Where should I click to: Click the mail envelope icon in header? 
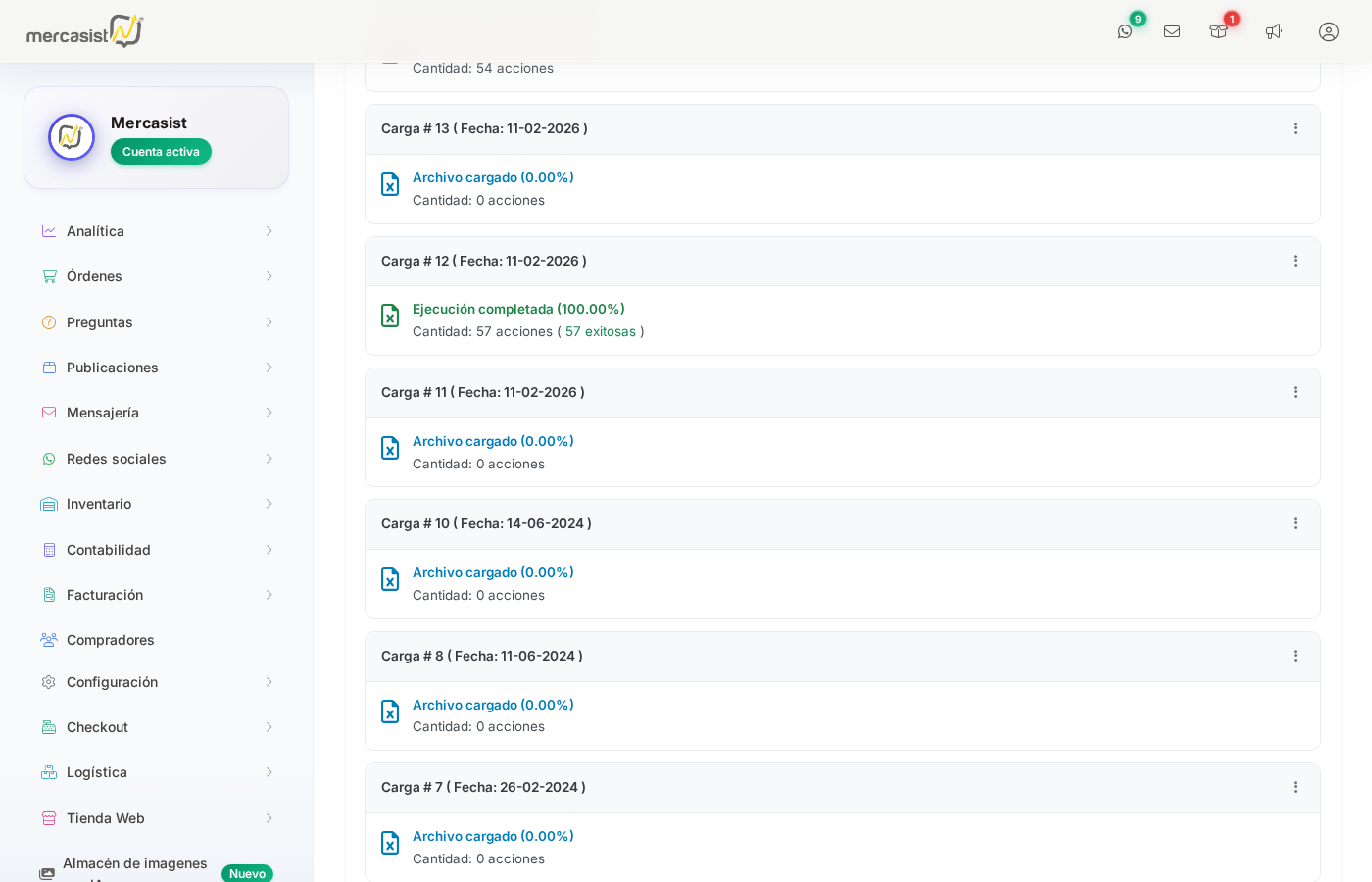pyautogui.click(x=1172, y=31)
